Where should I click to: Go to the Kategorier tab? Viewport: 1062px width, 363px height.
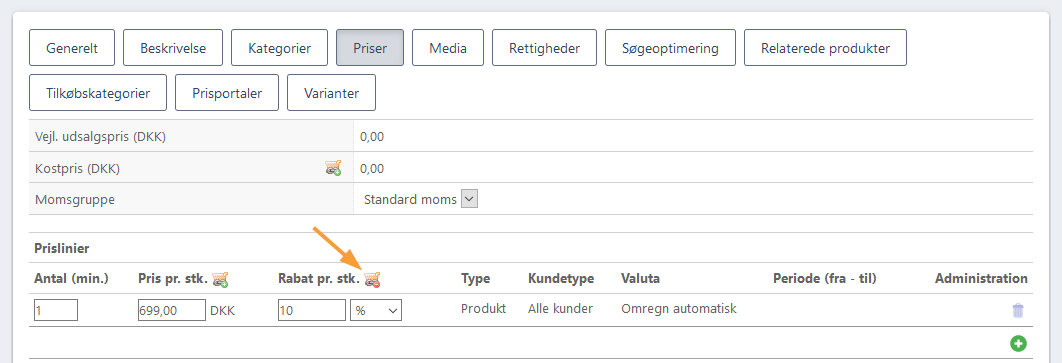point(279,48)
